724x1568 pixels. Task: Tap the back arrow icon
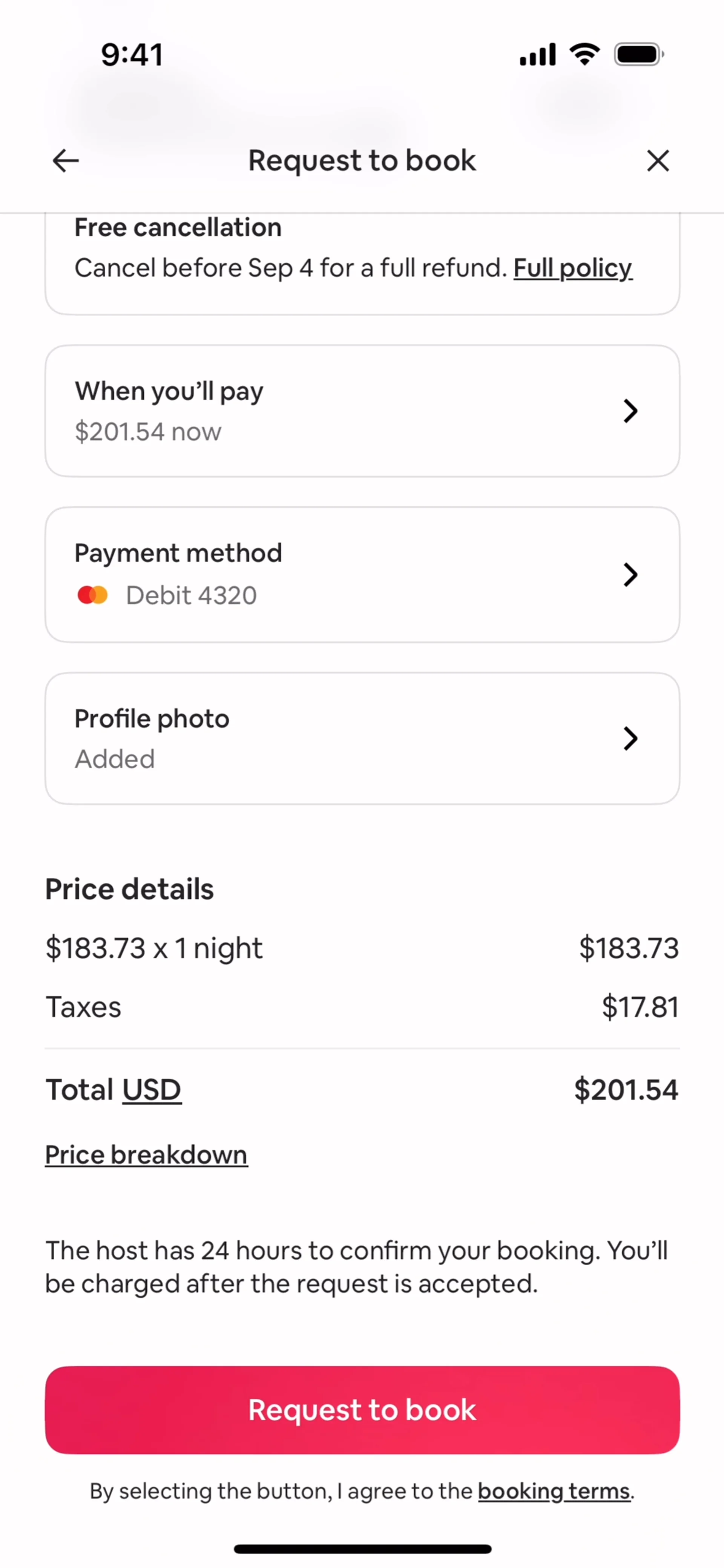pyautogui.click(x=66, y=161)
